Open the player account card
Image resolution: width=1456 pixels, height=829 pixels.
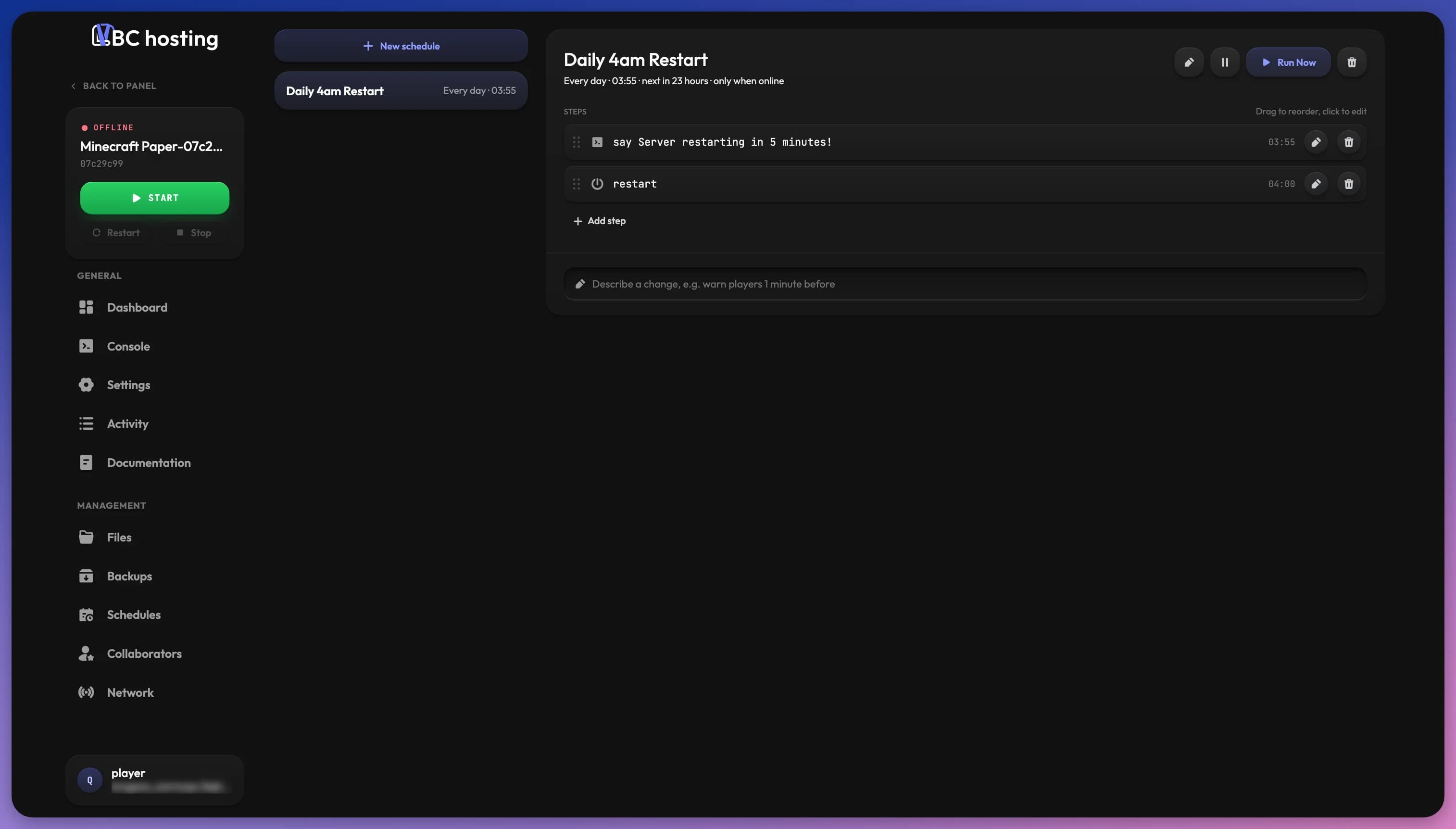tap(155, 779)
